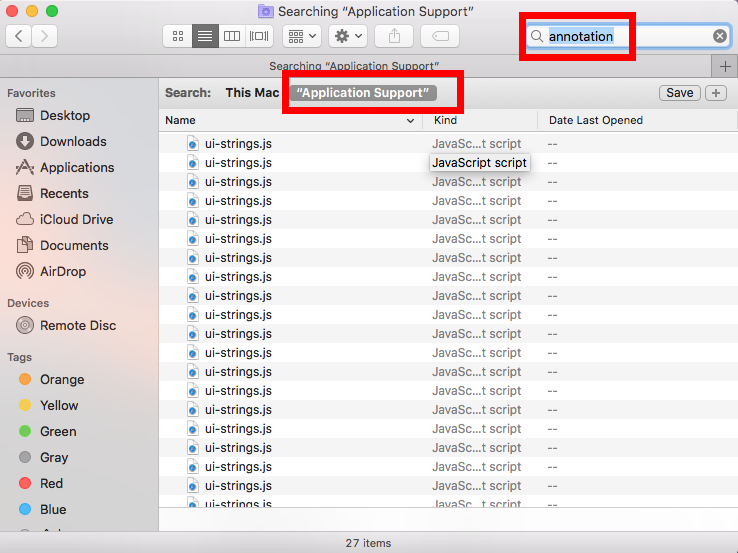Viewport: 738px width, 553px height.
Task: Switch to column view mode
Action: click(x=232, y=36)
